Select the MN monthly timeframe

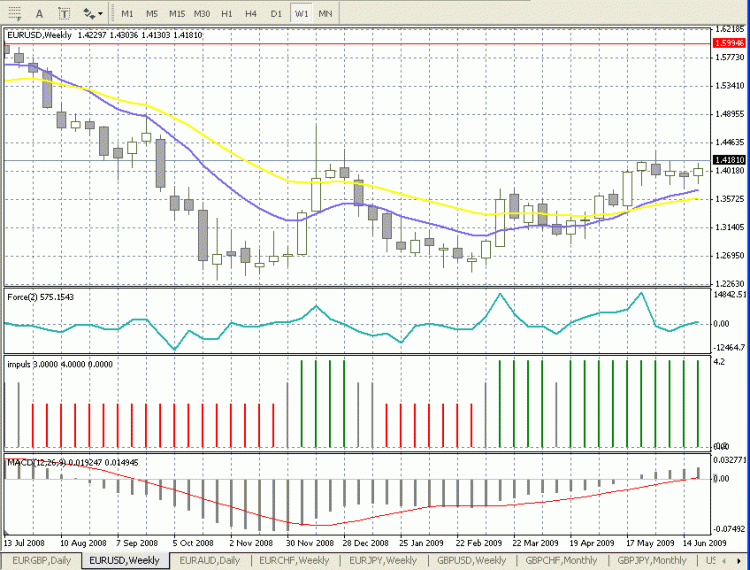(326, 14)
